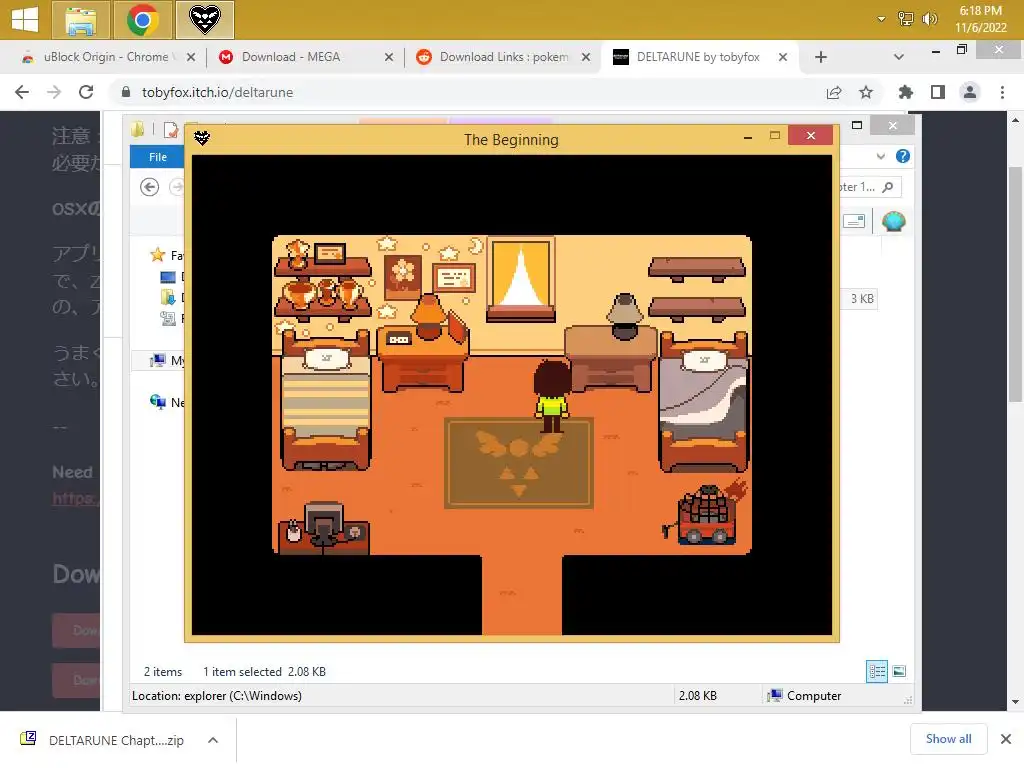Open the globe icon in Explorer toolbar
Viewport: 1024px width, 768px height.
893,221
